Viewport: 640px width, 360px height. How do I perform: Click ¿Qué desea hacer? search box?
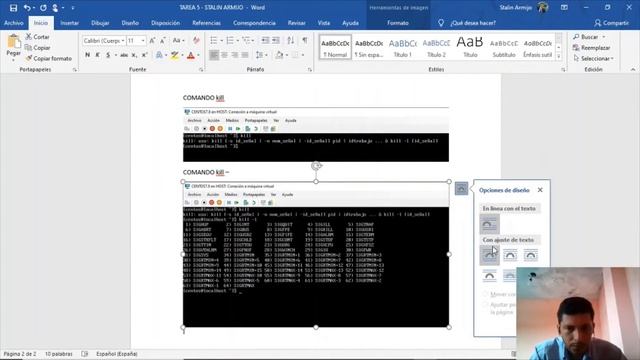473,23
